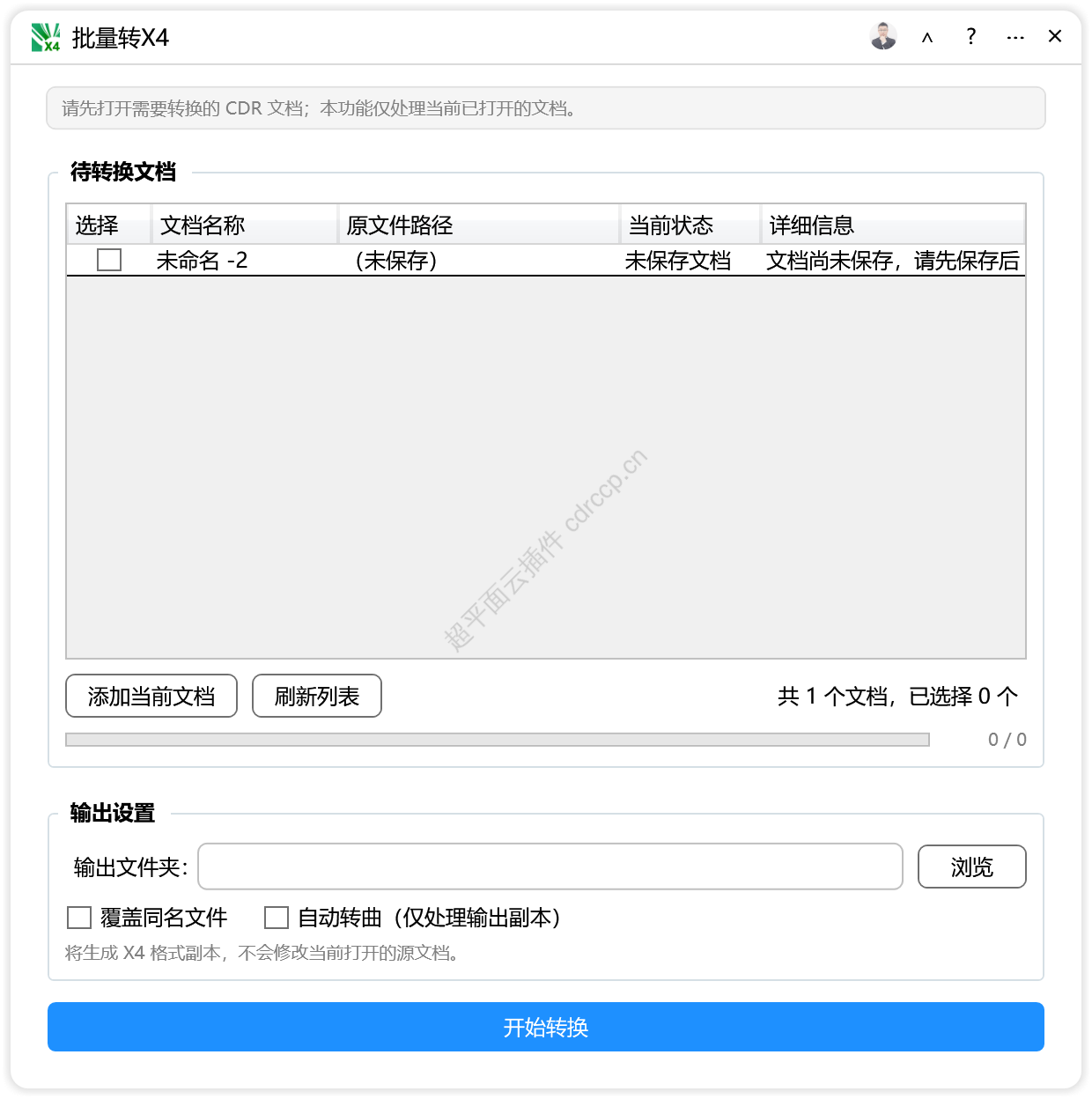Click the 详细信息 column header
1092x1099 pixels.
(893, 225)
